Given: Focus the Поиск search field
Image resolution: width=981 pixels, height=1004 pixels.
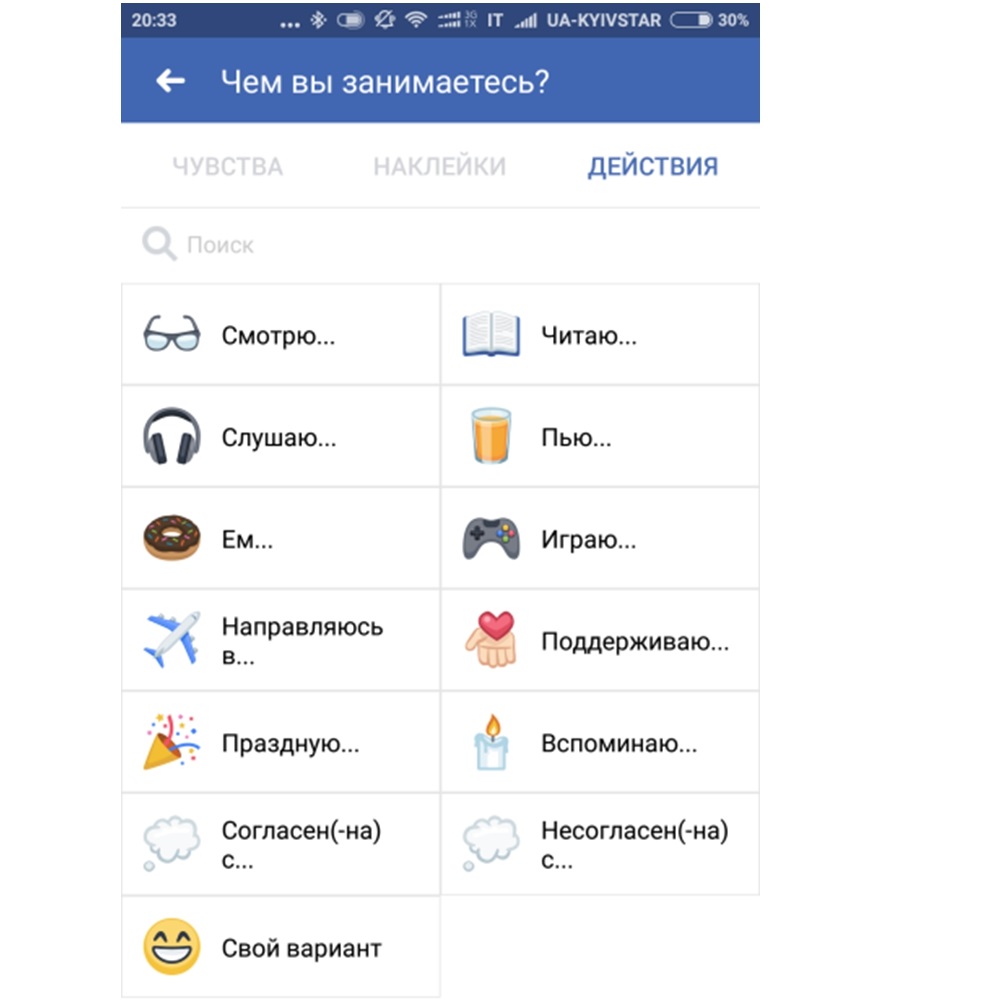Looking at the screenshot, I should pyautogui.click(x=441, y=245).
